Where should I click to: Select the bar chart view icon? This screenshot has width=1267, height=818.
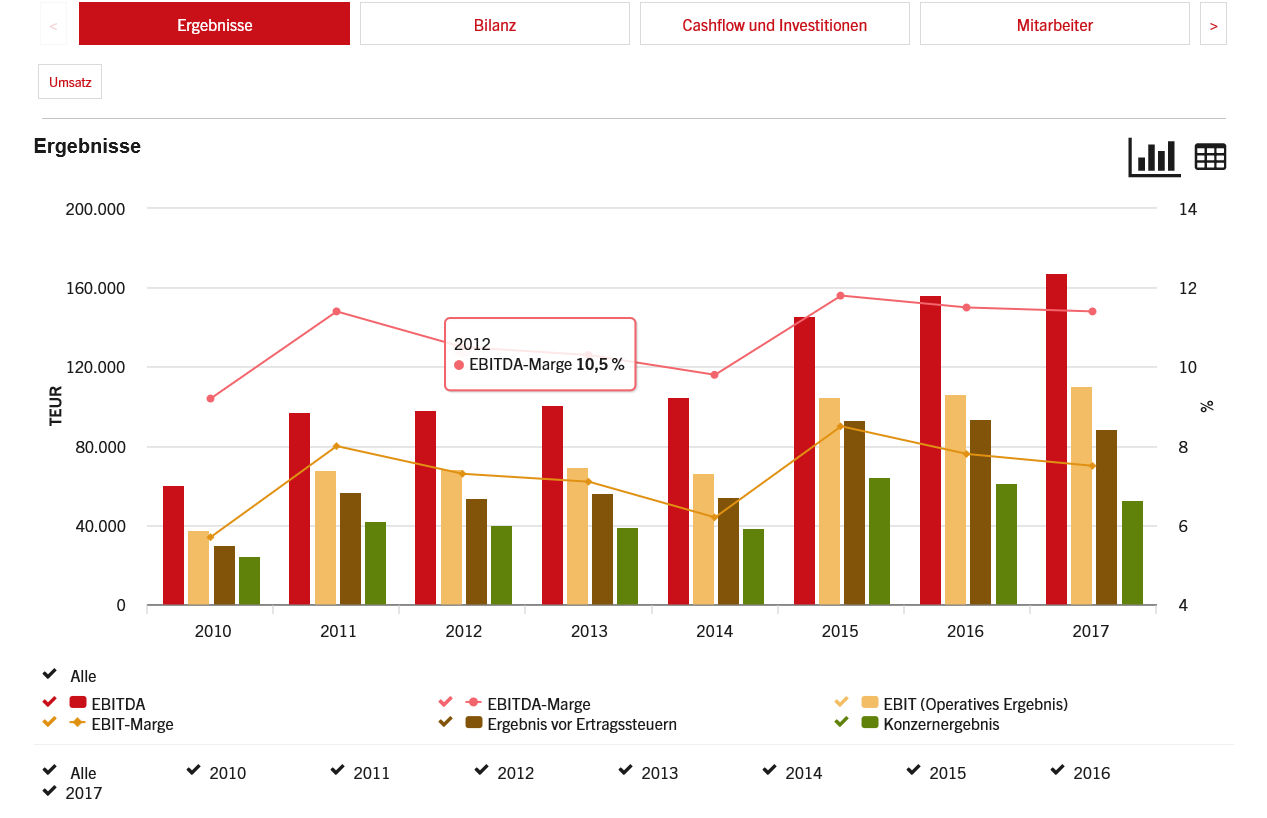pyautogui.click(x=1152, y=156)
